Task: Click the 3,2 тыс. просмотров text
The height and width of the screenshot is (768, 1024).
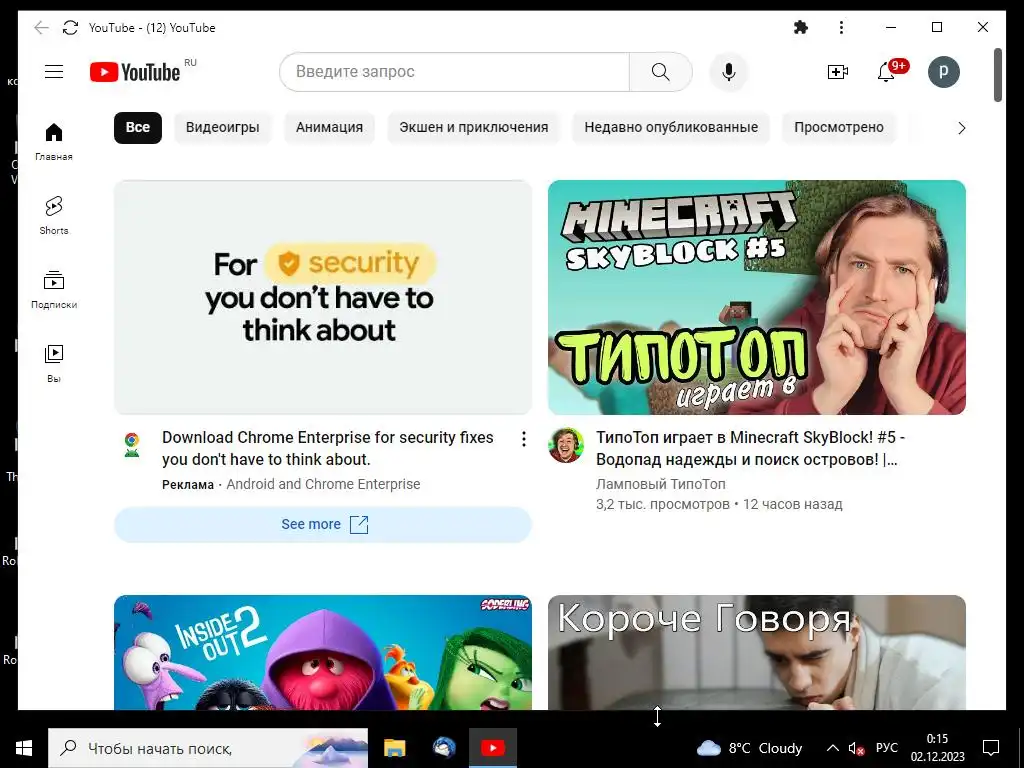Action: 662,504
